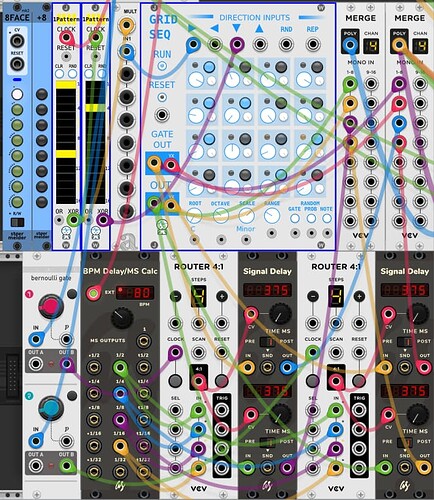This screenshot has width=434, height=500.
Task: Click the CHAN display on first MERGE
Action: [371, 46]
